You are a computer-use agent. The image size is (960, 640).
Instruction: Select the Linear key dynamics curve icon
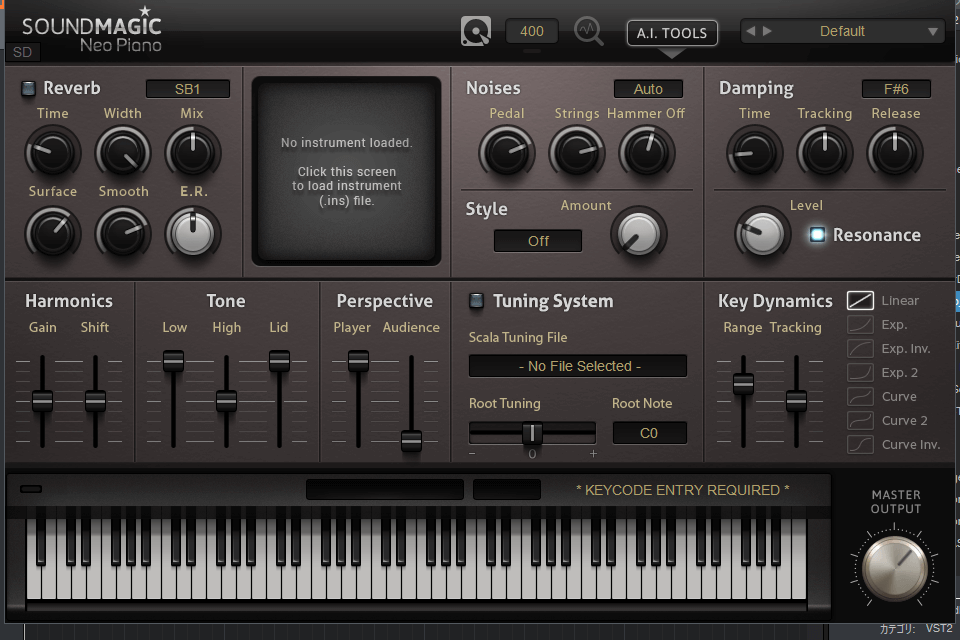(x=860, y=300)
